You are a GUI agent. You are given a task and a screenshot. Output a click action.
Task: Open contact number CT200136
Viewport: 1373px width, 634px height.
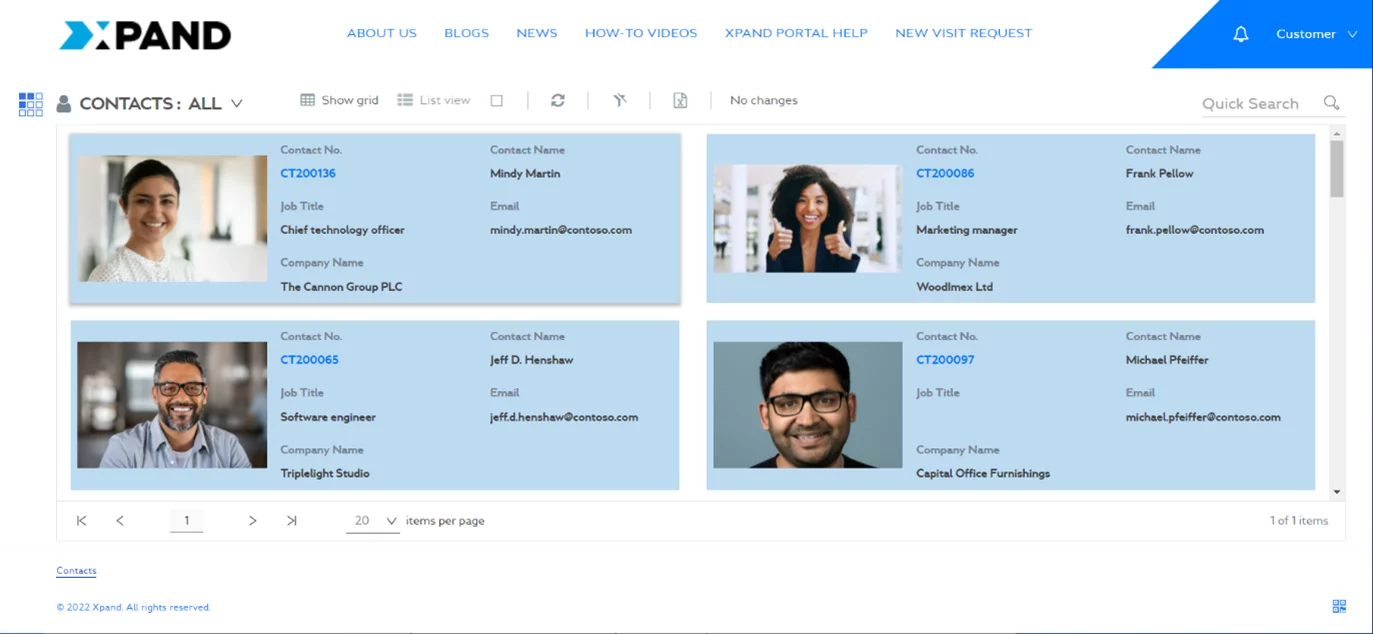[308, 173]
